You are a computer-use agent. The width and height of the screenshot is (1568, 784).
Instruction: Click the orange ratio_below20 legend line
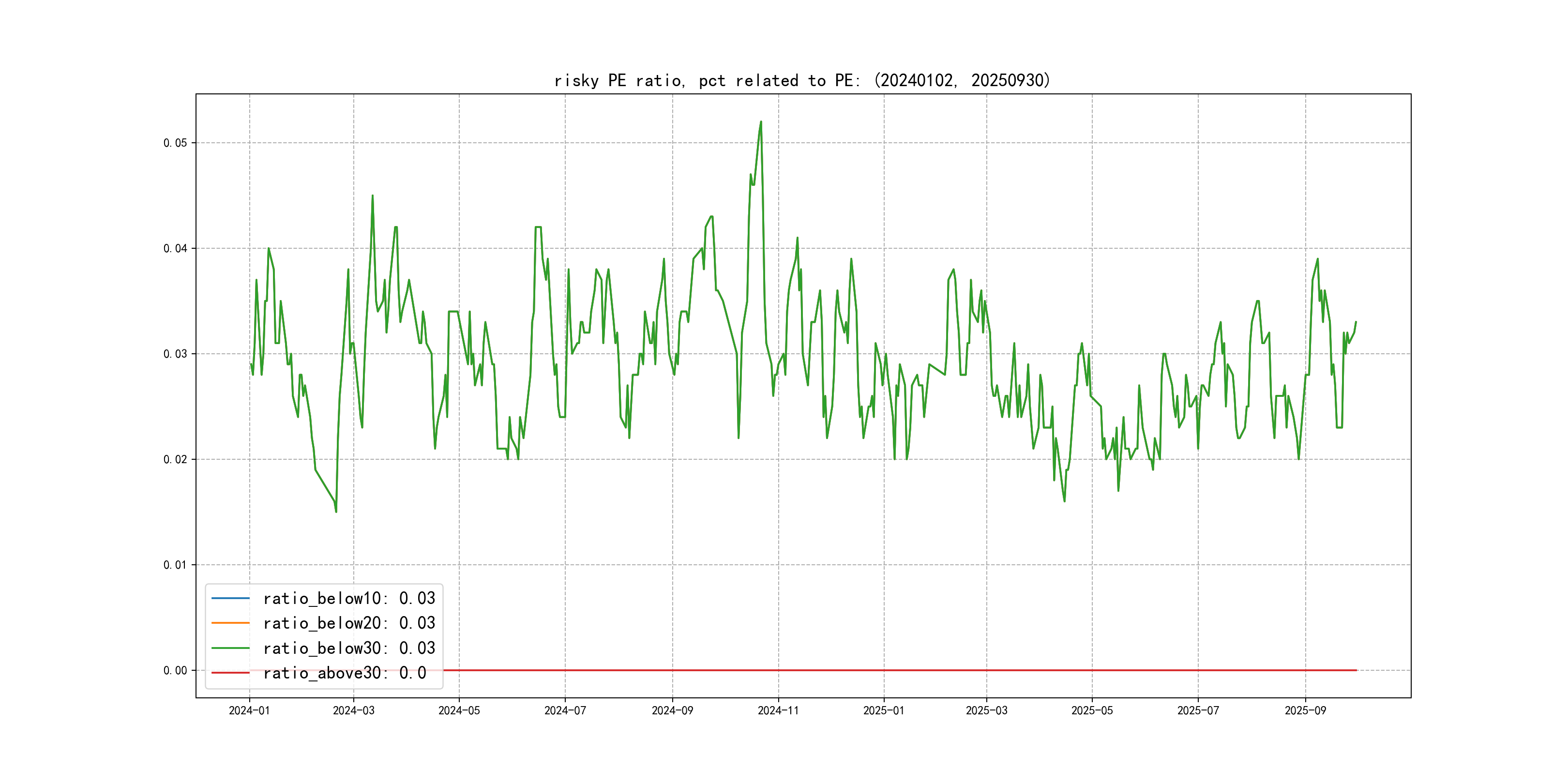(x=230, y=623)
